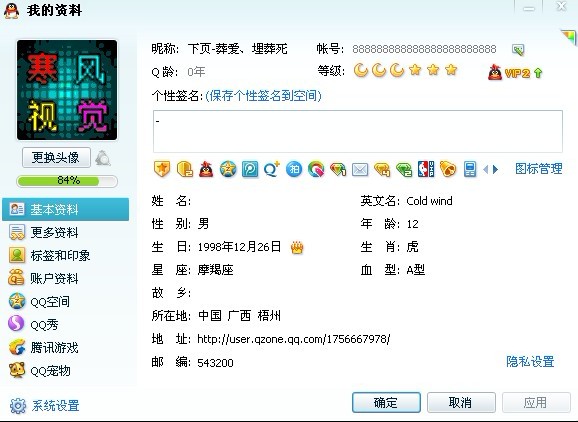Click the QZone star badge icon
The width and height of the screenshot is (578, 422).
coord(228,169)
